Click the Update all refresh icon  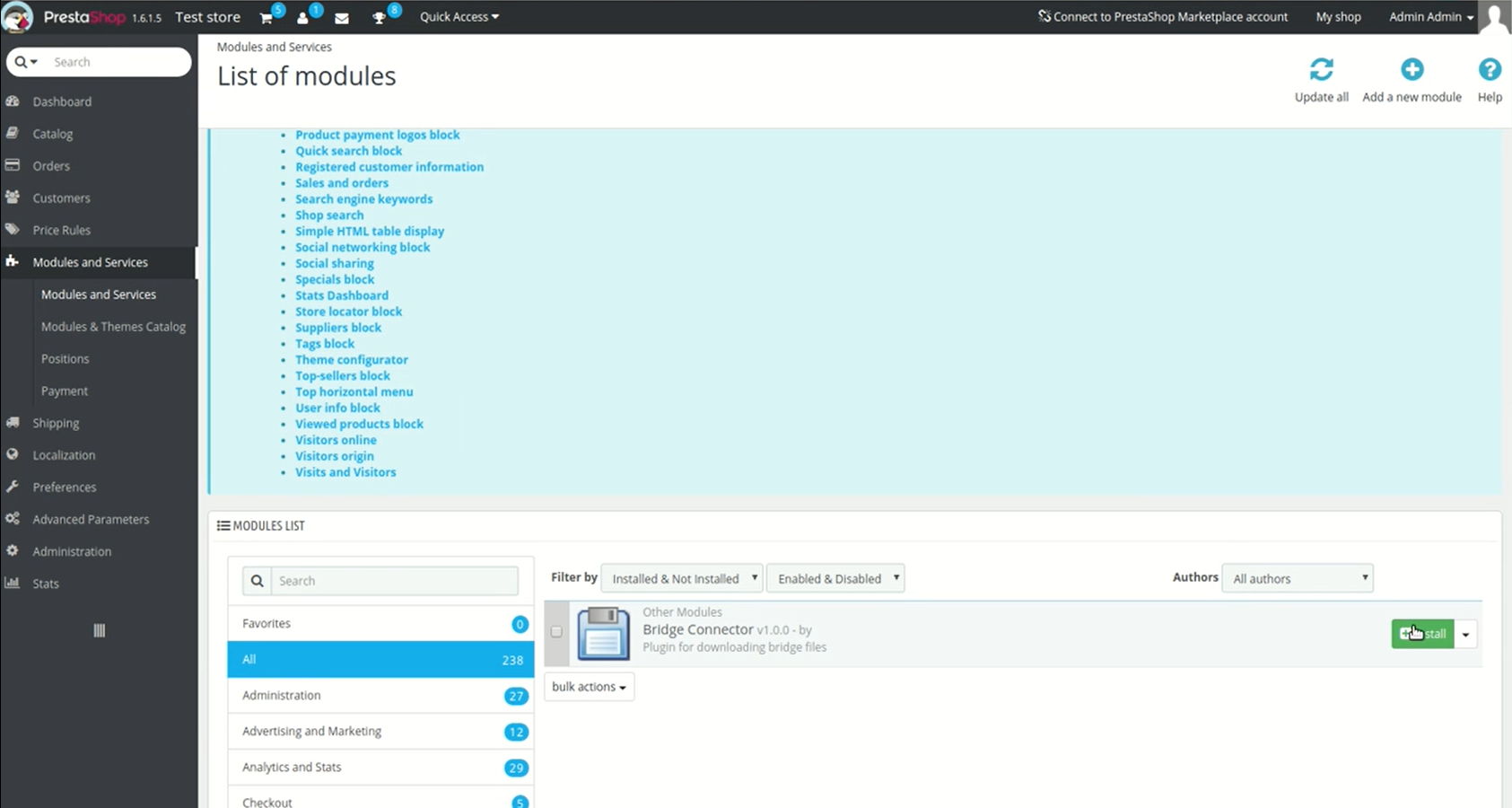click(1321, 70)
